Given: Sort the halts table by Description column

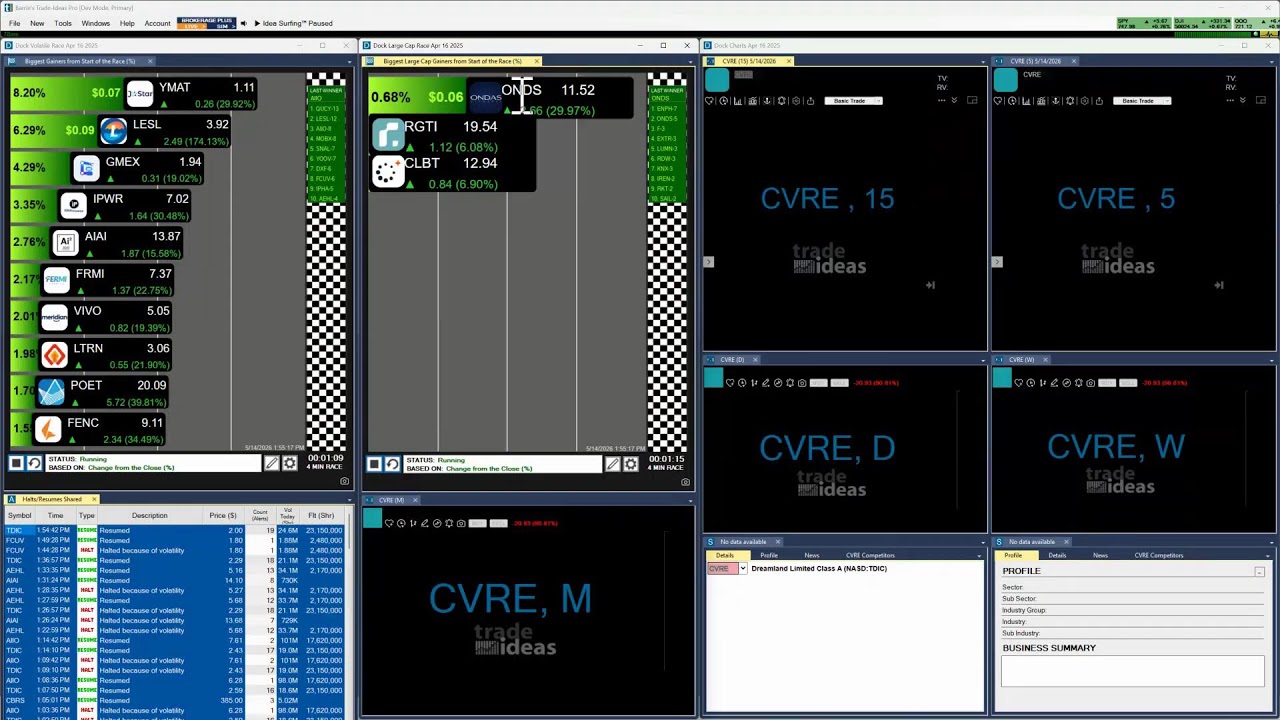Looking at the screenshot, I should [149, 516].
